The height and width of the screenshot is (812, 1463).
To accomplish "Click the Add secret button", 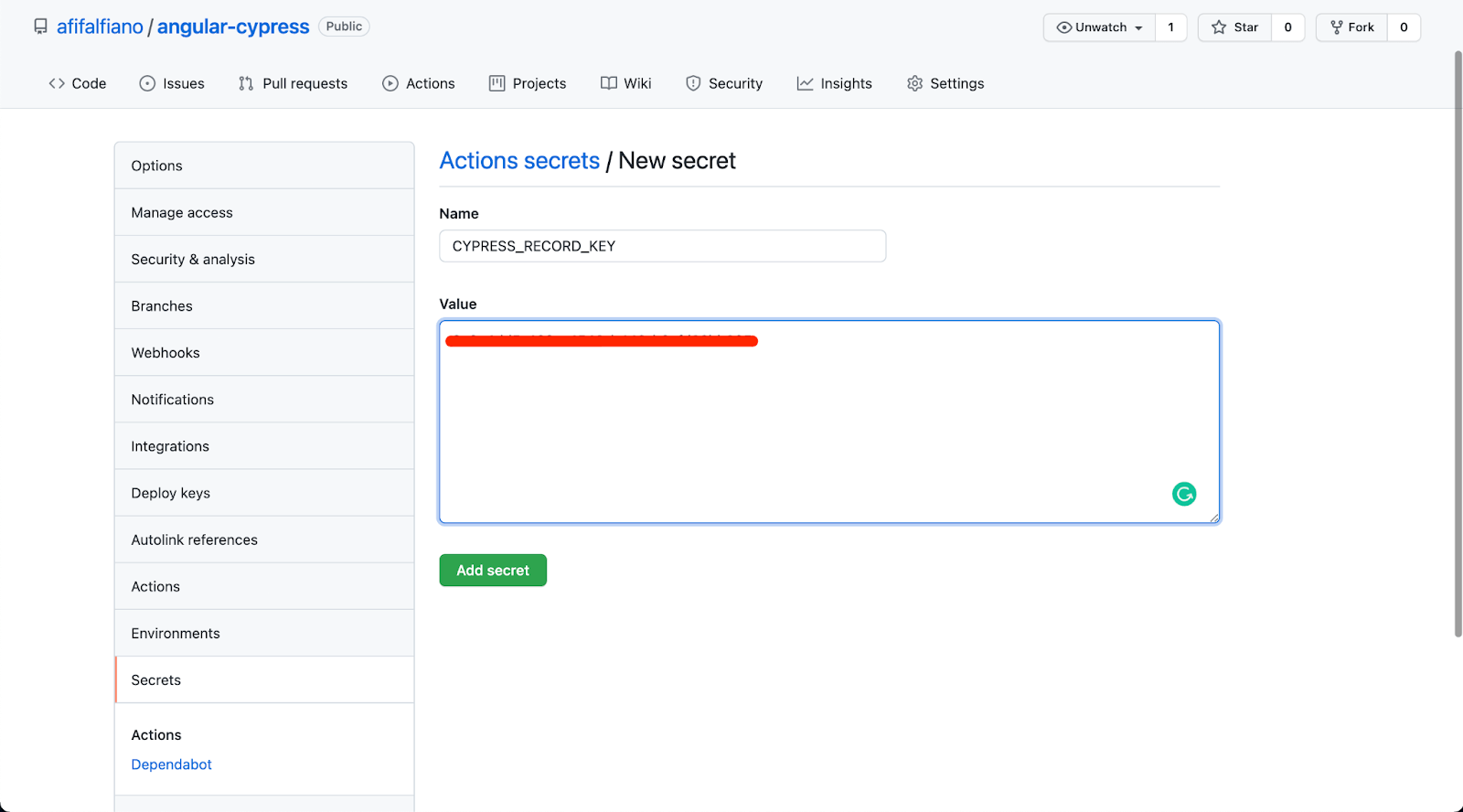I will (493, 571).
